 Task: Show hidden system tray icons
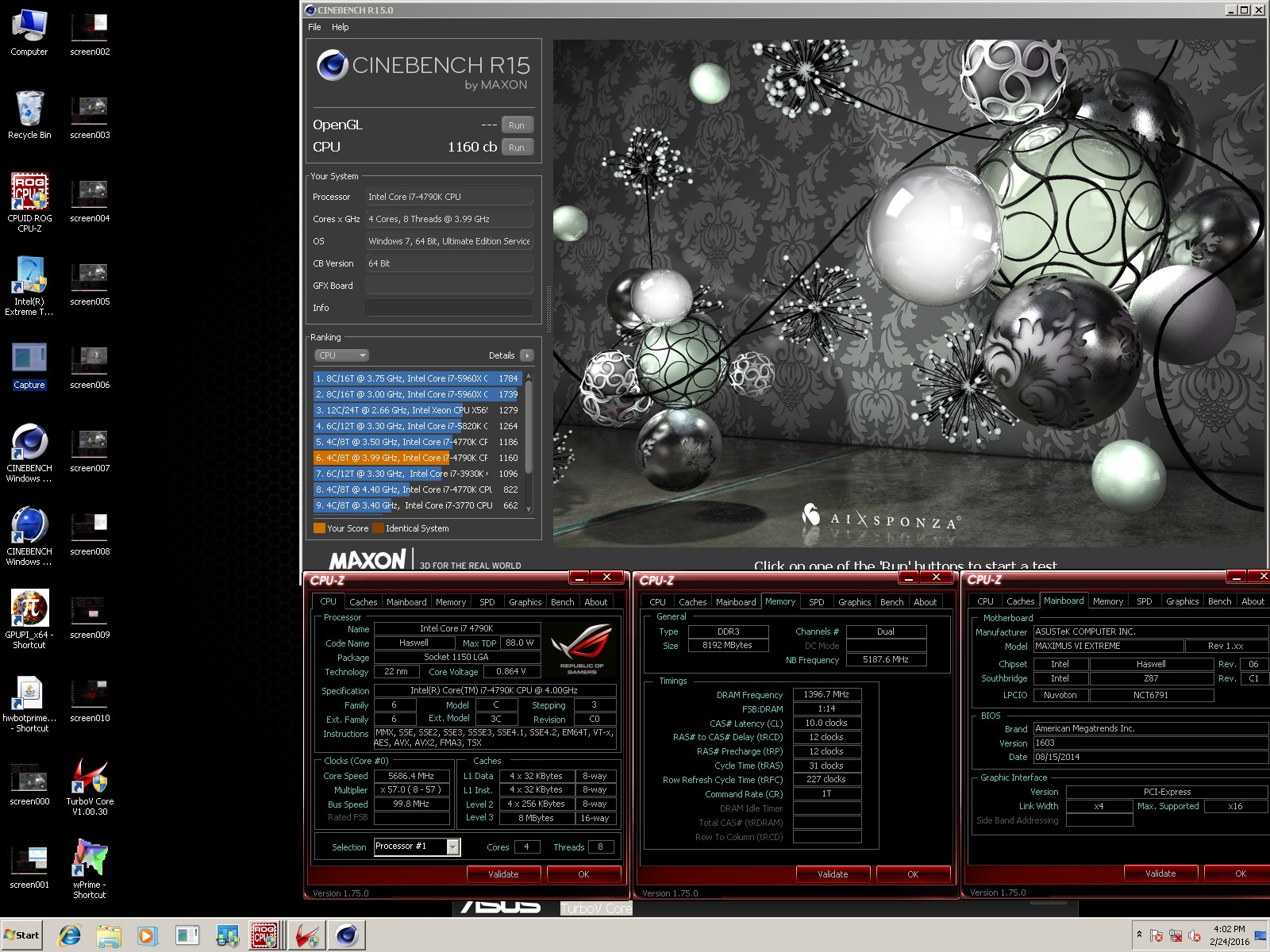[1139, 935]
